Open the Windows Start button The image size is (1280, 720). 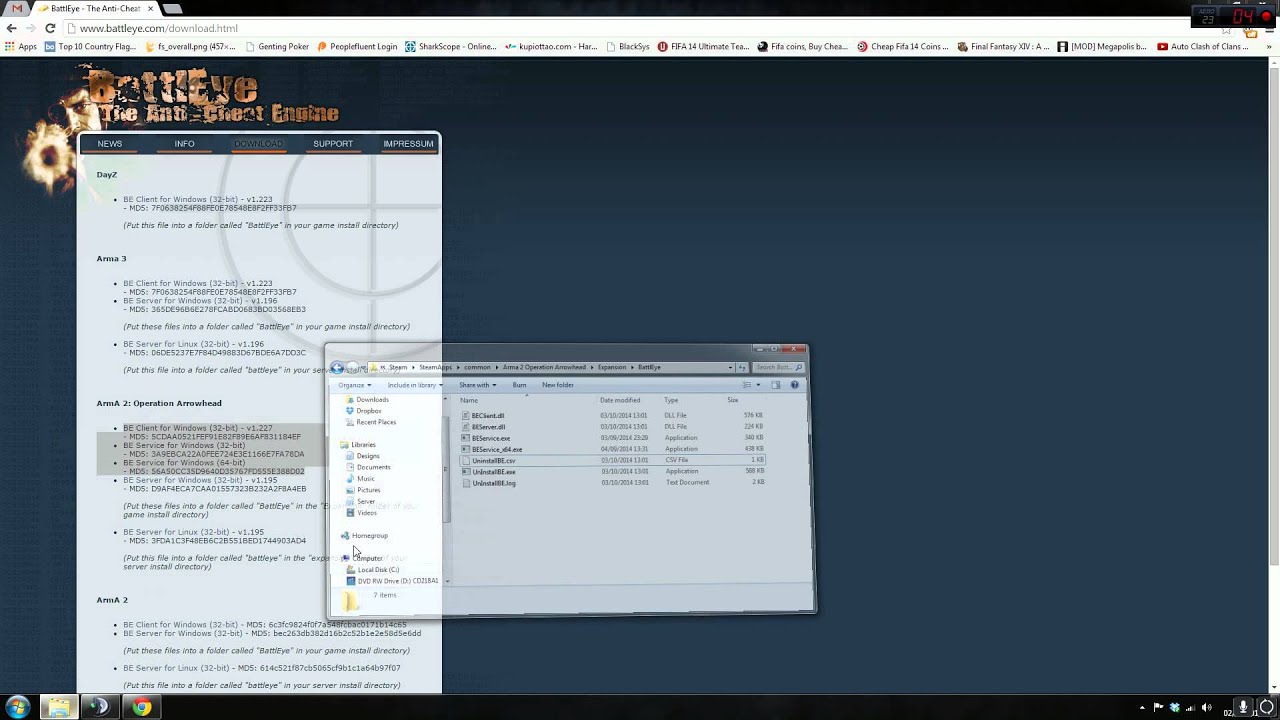(x=17, y=707)
